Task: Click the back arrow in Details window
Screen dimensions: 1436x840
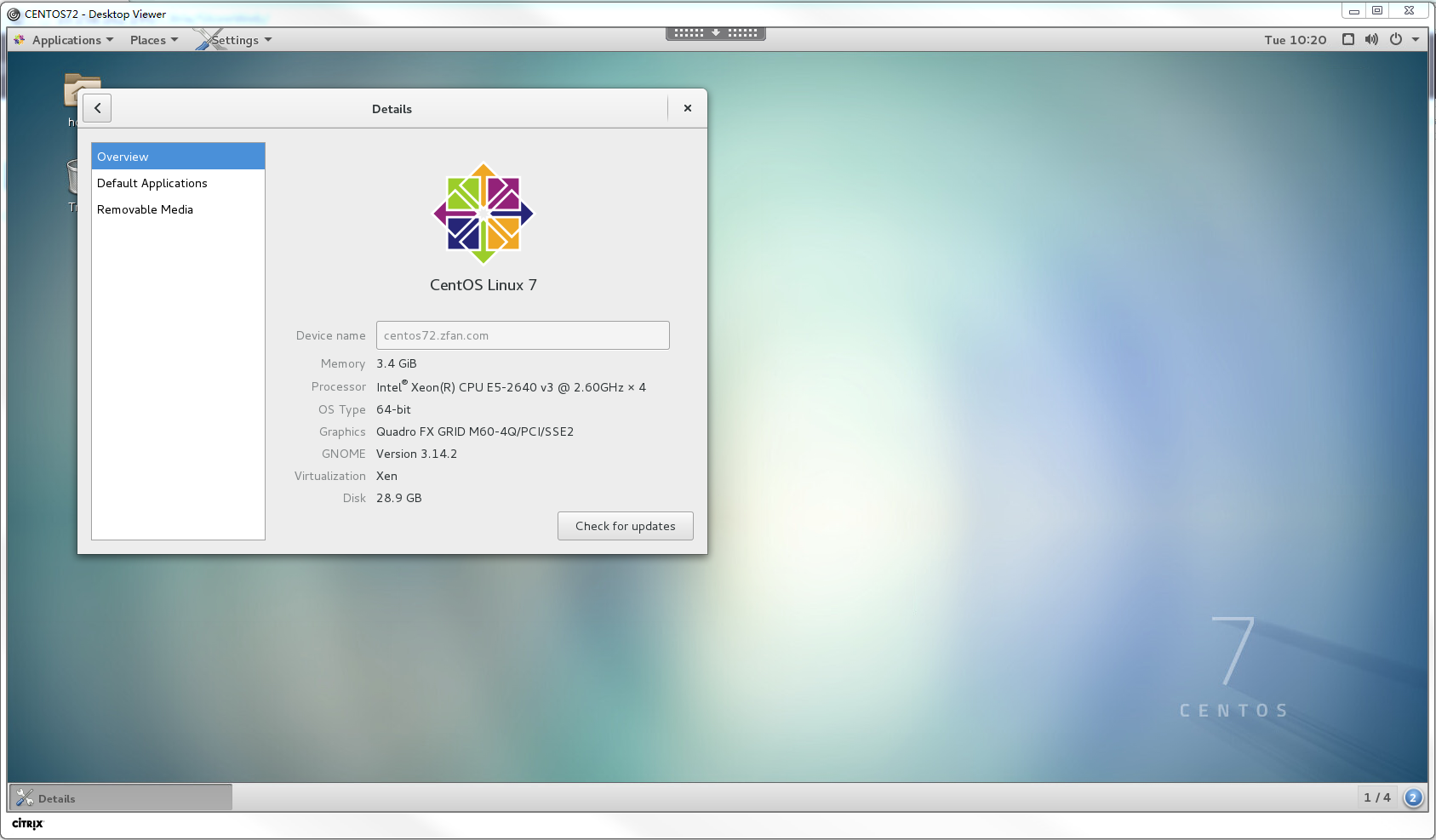Action: tap(98, 108)
